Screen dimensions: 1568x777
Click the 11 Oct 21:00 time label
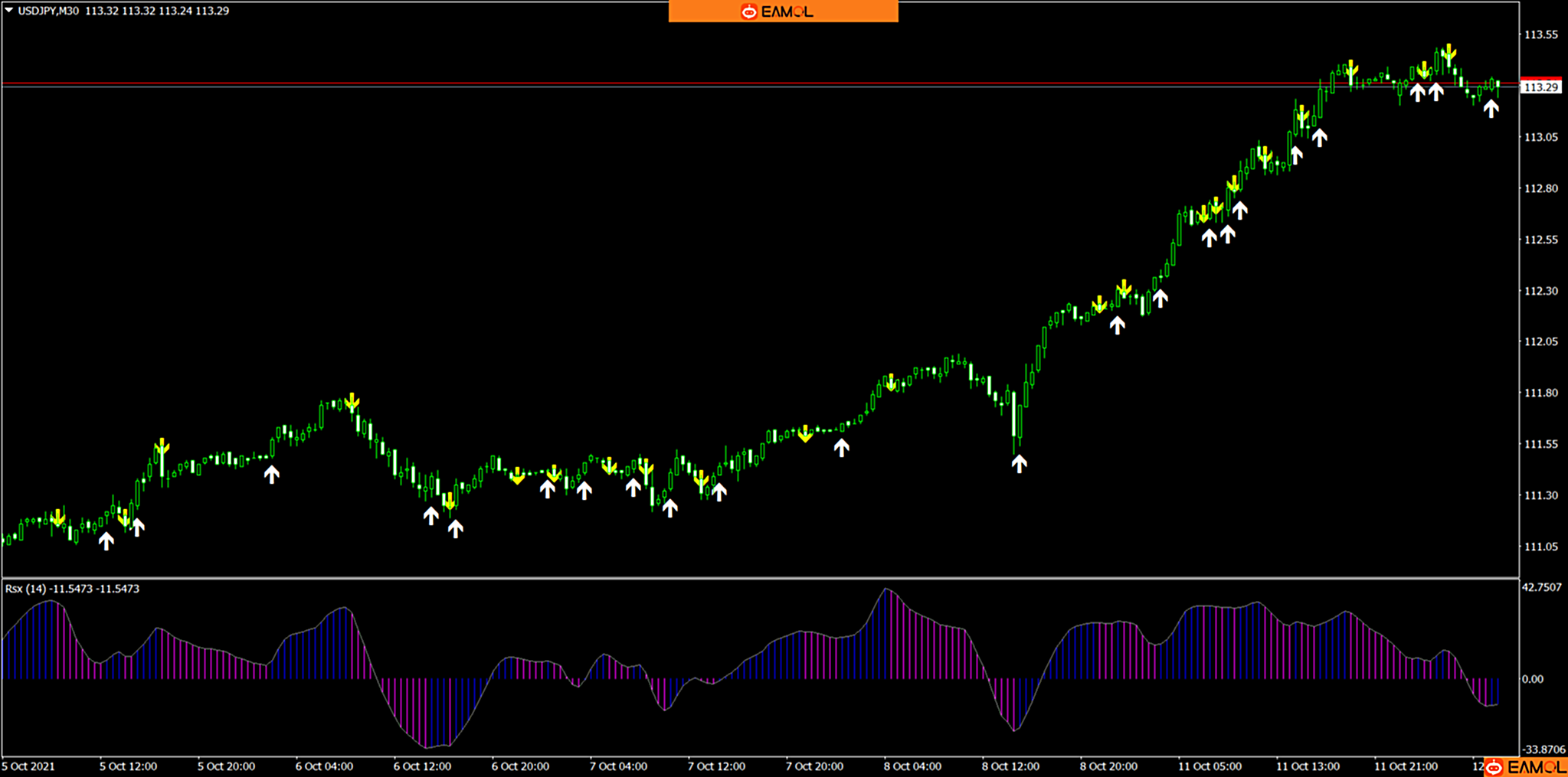tap(1406, 766)
